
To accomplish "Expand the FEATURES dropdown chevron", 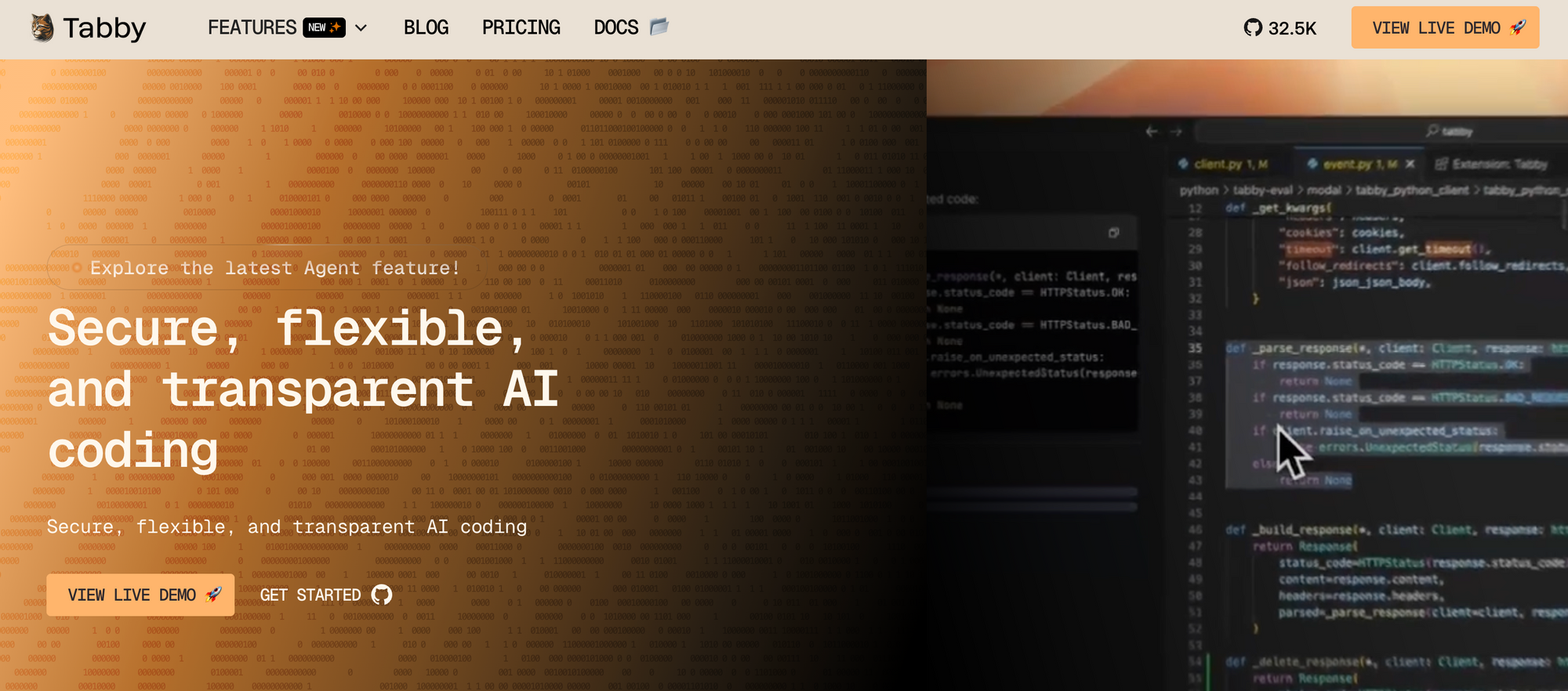I will 361,28.
